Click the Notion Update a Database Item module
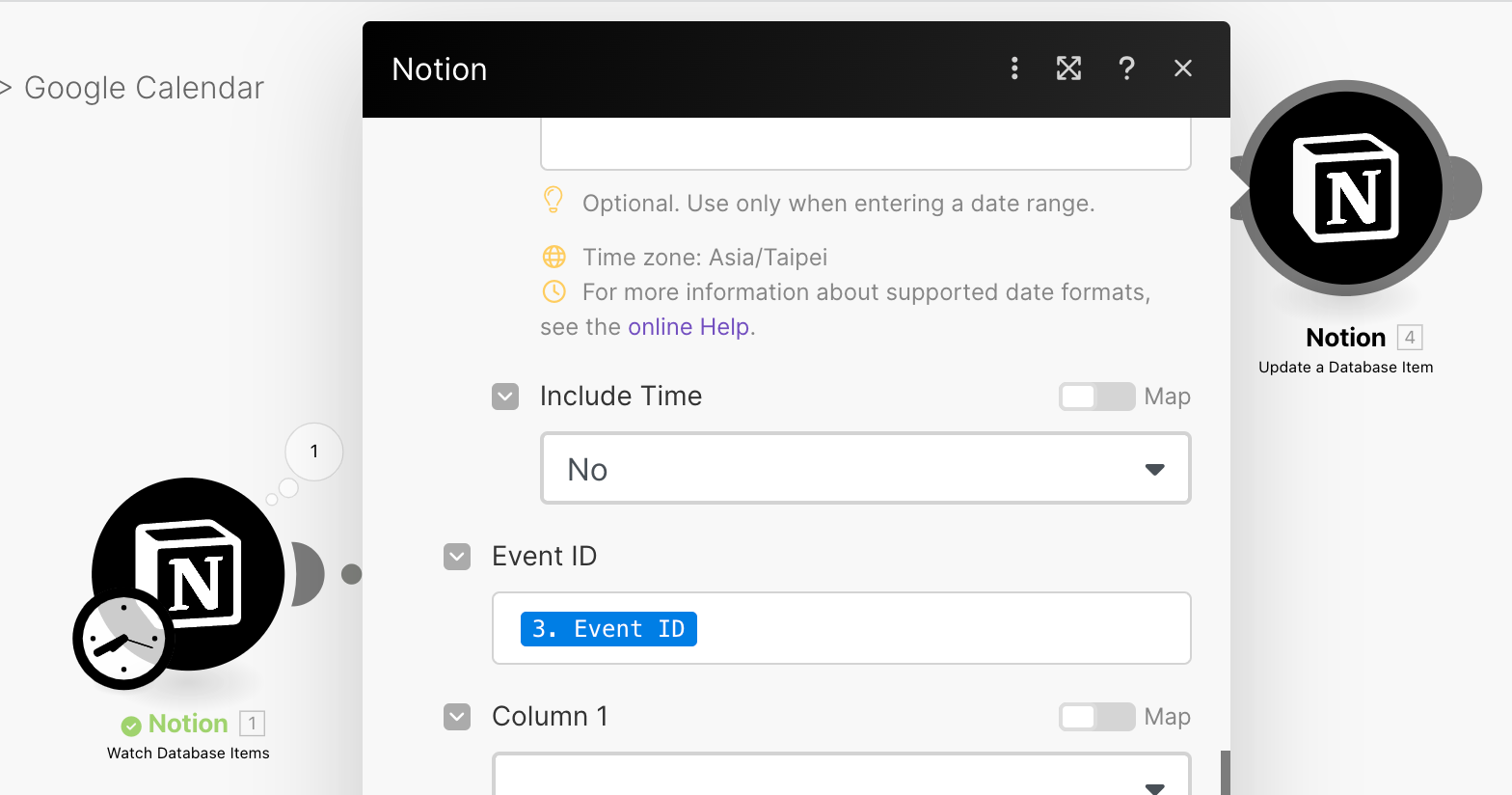The height and width of the screenshot is (795, 1512). click(1346, 189)
